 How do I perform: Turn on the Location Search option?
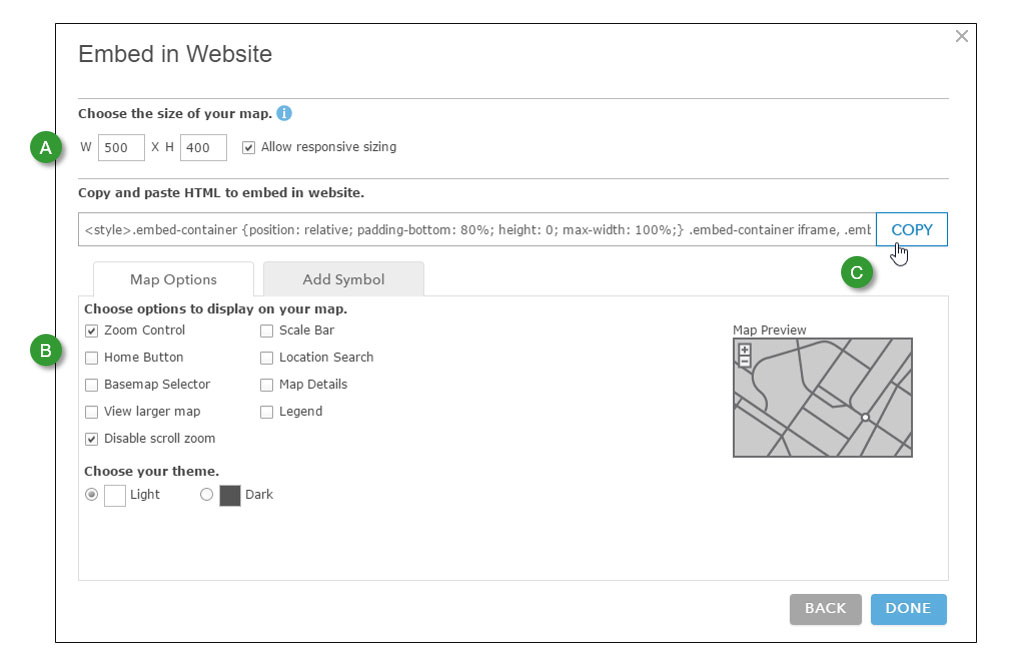(267, 358)
